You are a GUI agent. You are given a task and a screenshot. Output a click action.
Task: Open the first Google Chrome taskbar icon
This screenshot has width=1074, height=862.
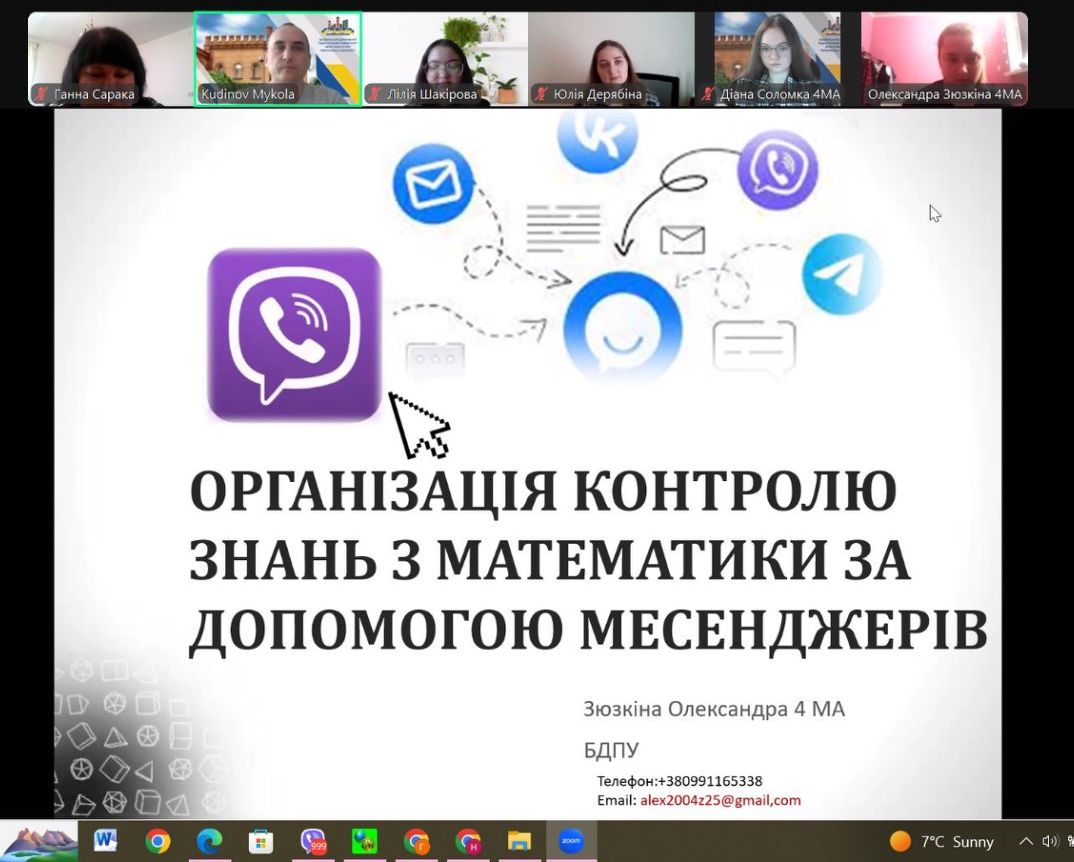[158, 841]
